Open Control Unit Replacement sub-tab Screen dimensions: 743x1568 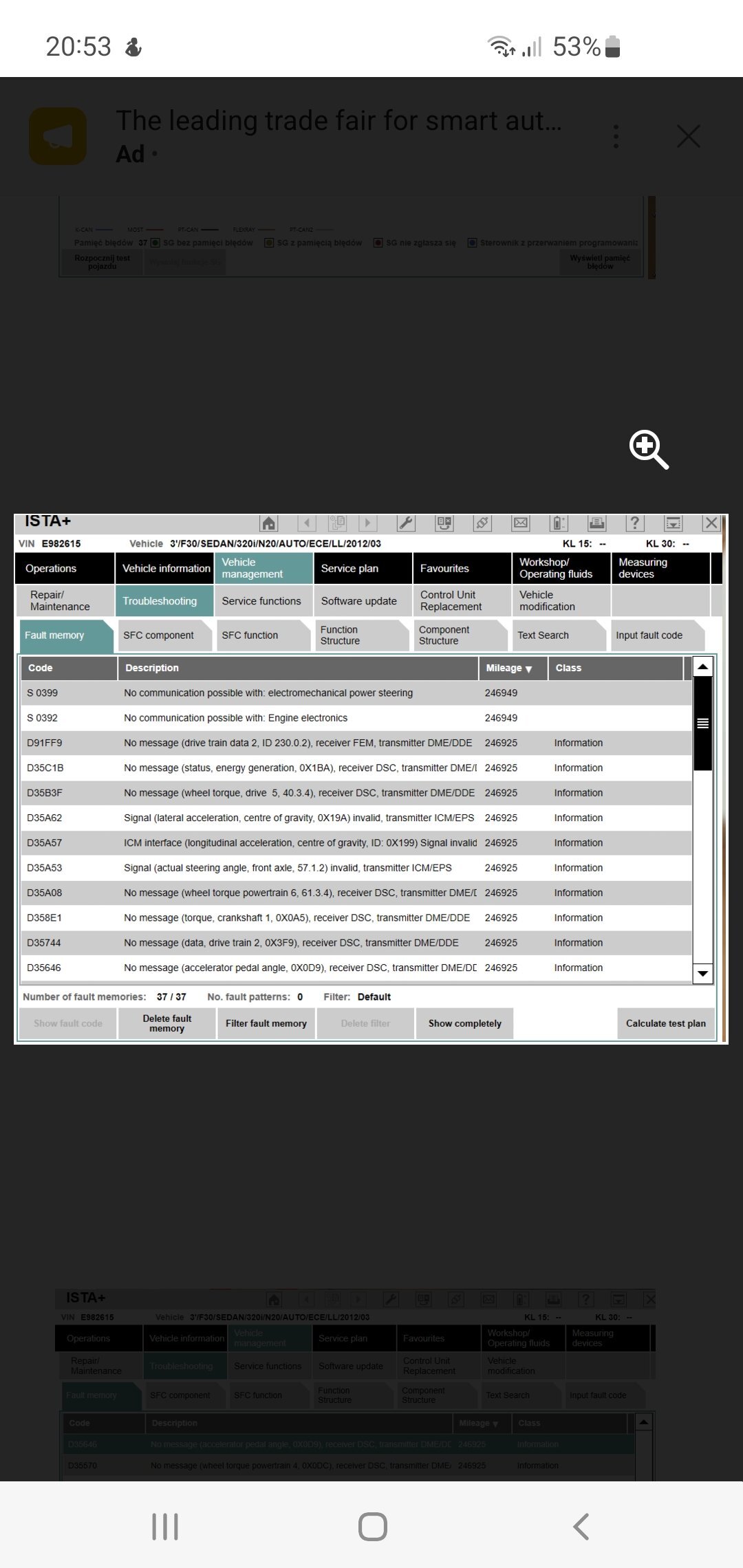point(462,601)
